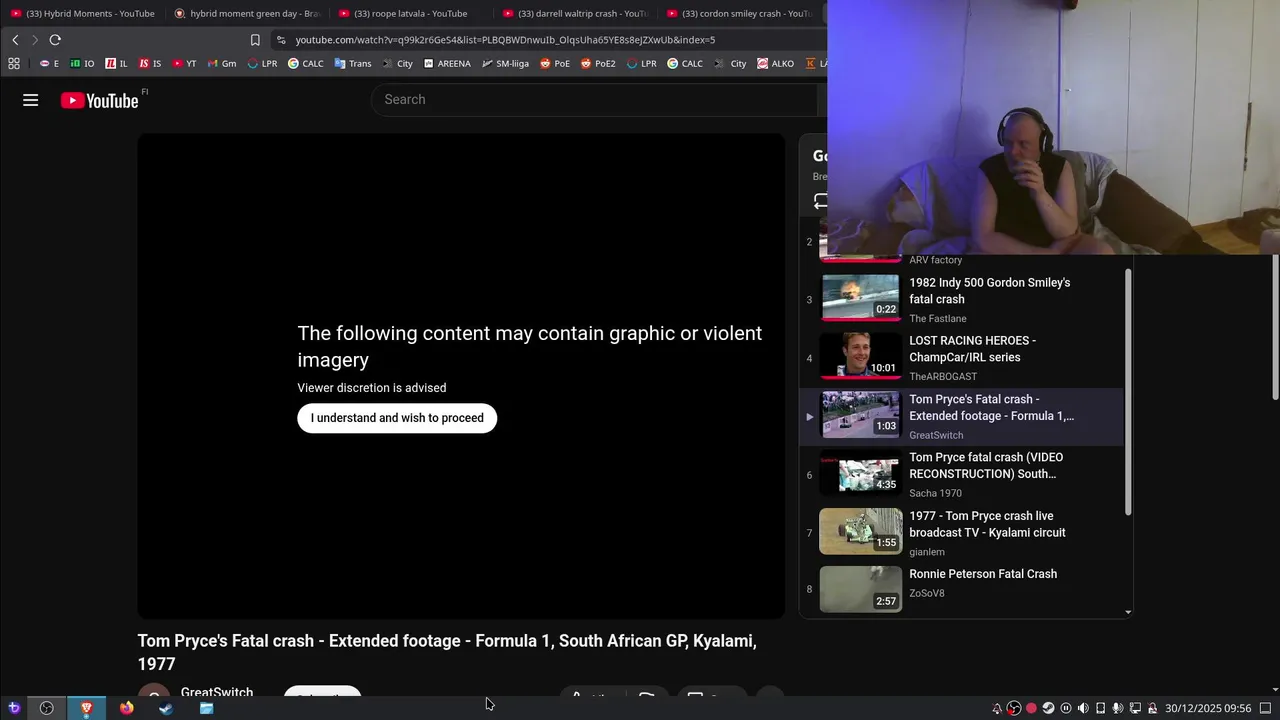
Task: Switch to hybrid moment green day tab
Action: 246,13
